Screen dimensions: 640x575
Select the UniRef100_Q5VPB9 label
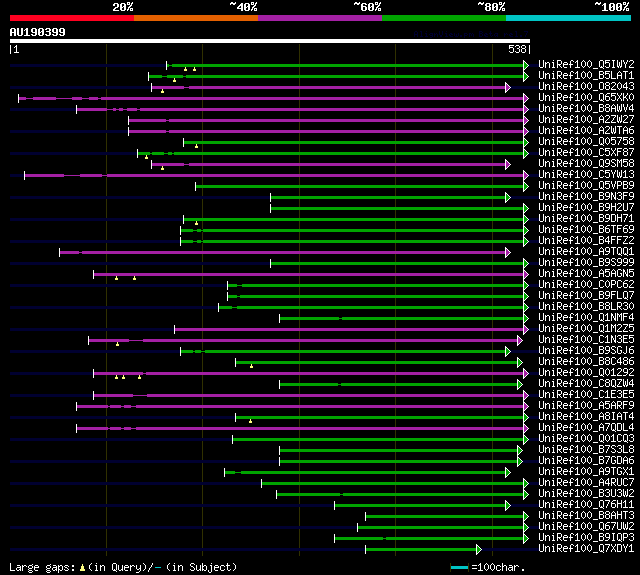586,186
